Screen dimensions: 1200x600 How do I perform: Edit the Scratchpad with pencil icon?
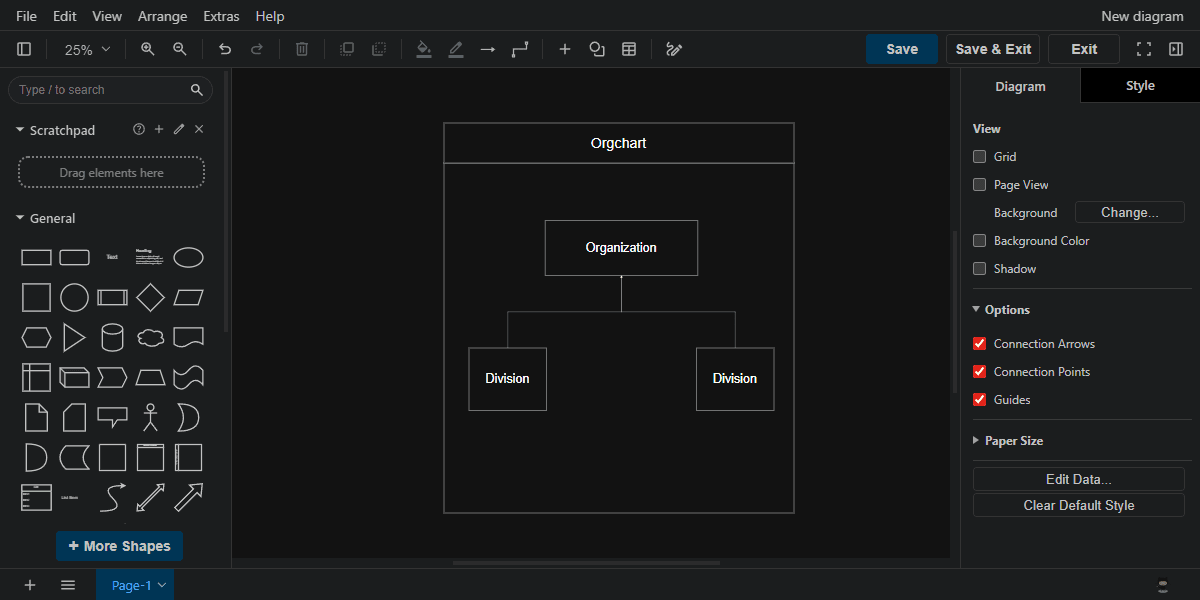click(x=179, y=129)
